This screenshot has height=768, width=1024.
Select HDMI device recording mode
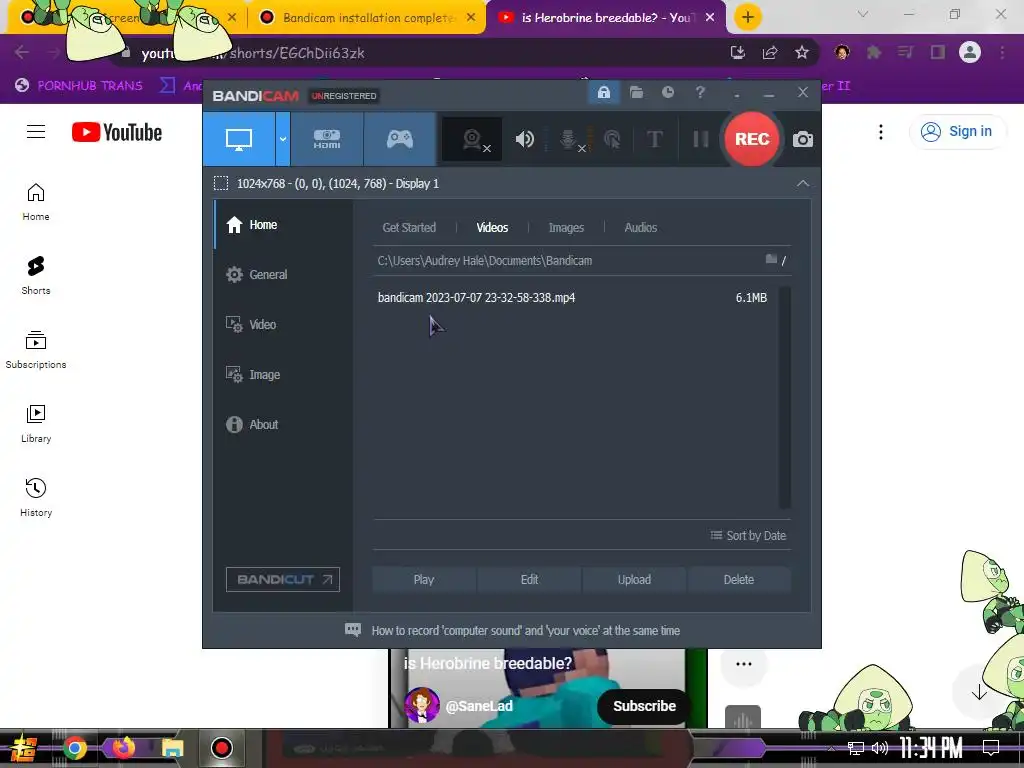(x=327, y=139)
